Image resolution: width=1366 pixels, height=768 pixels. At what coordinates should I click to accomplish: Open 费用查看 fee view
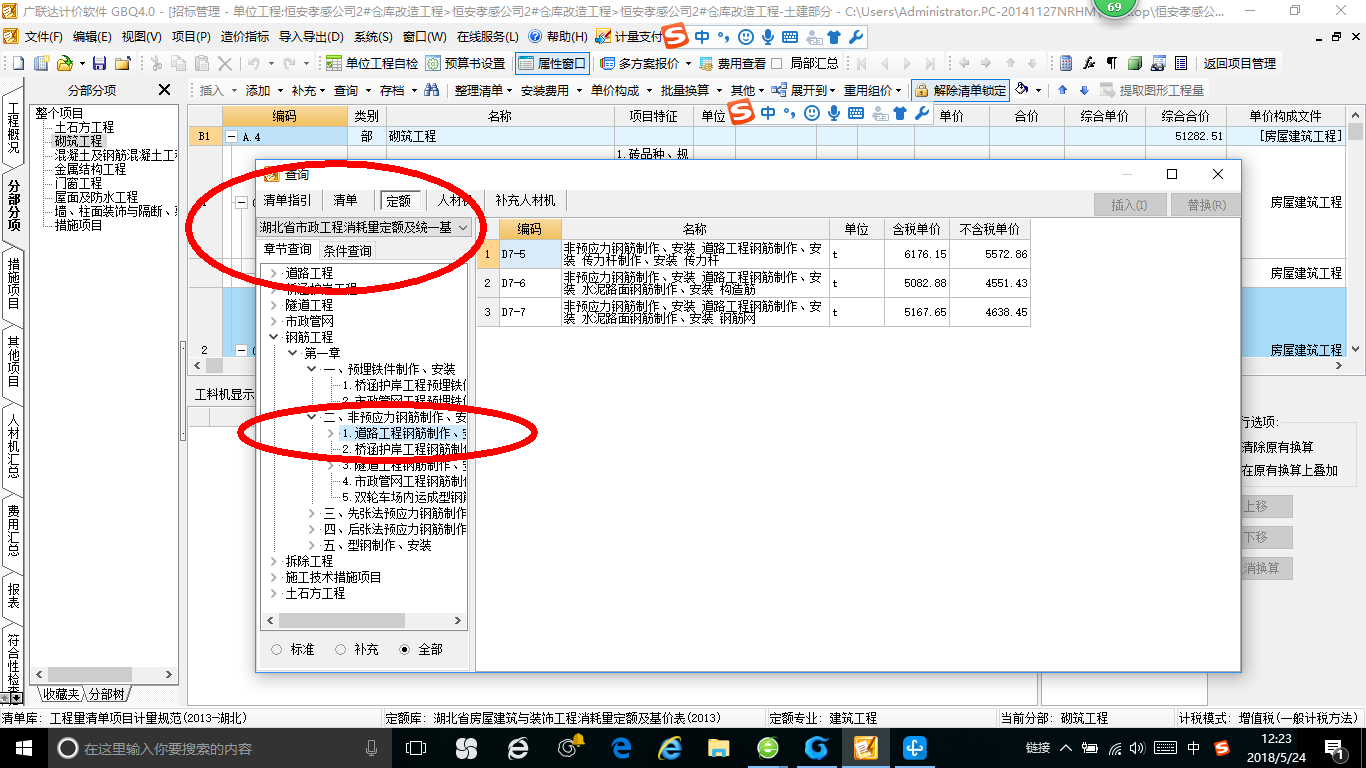732,63
